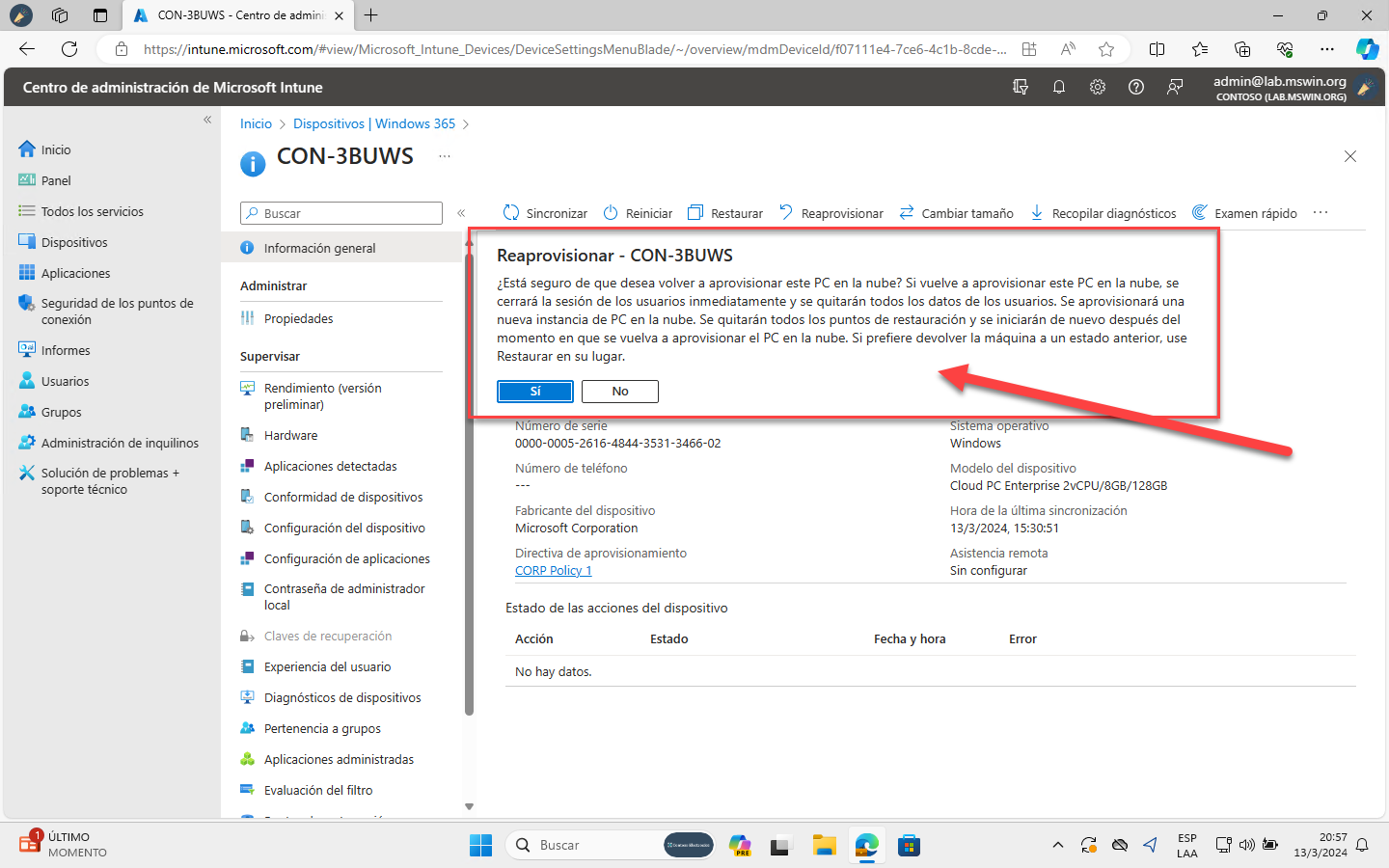Open portal settings gear icon

[1098, 87]
